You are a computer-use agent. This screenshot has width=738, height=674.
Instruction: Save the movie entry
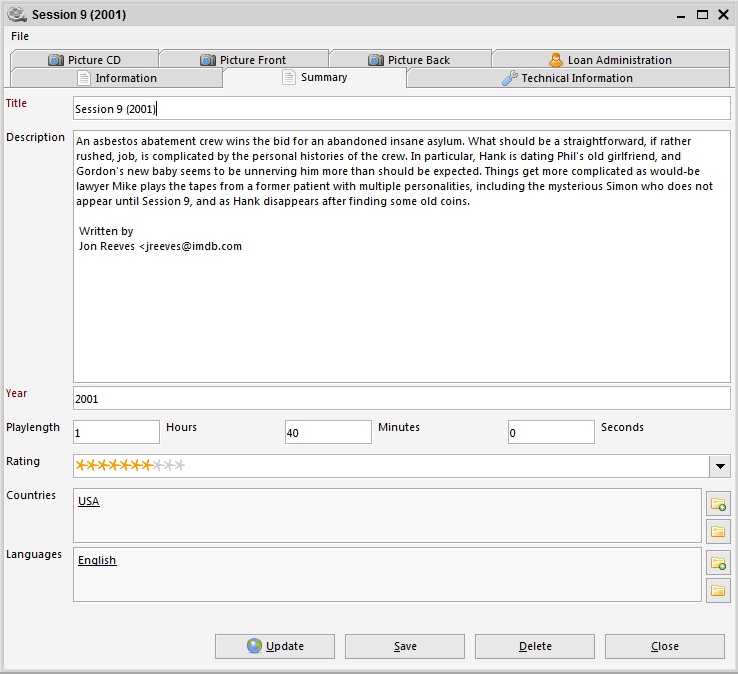click(x=405, y=646)
